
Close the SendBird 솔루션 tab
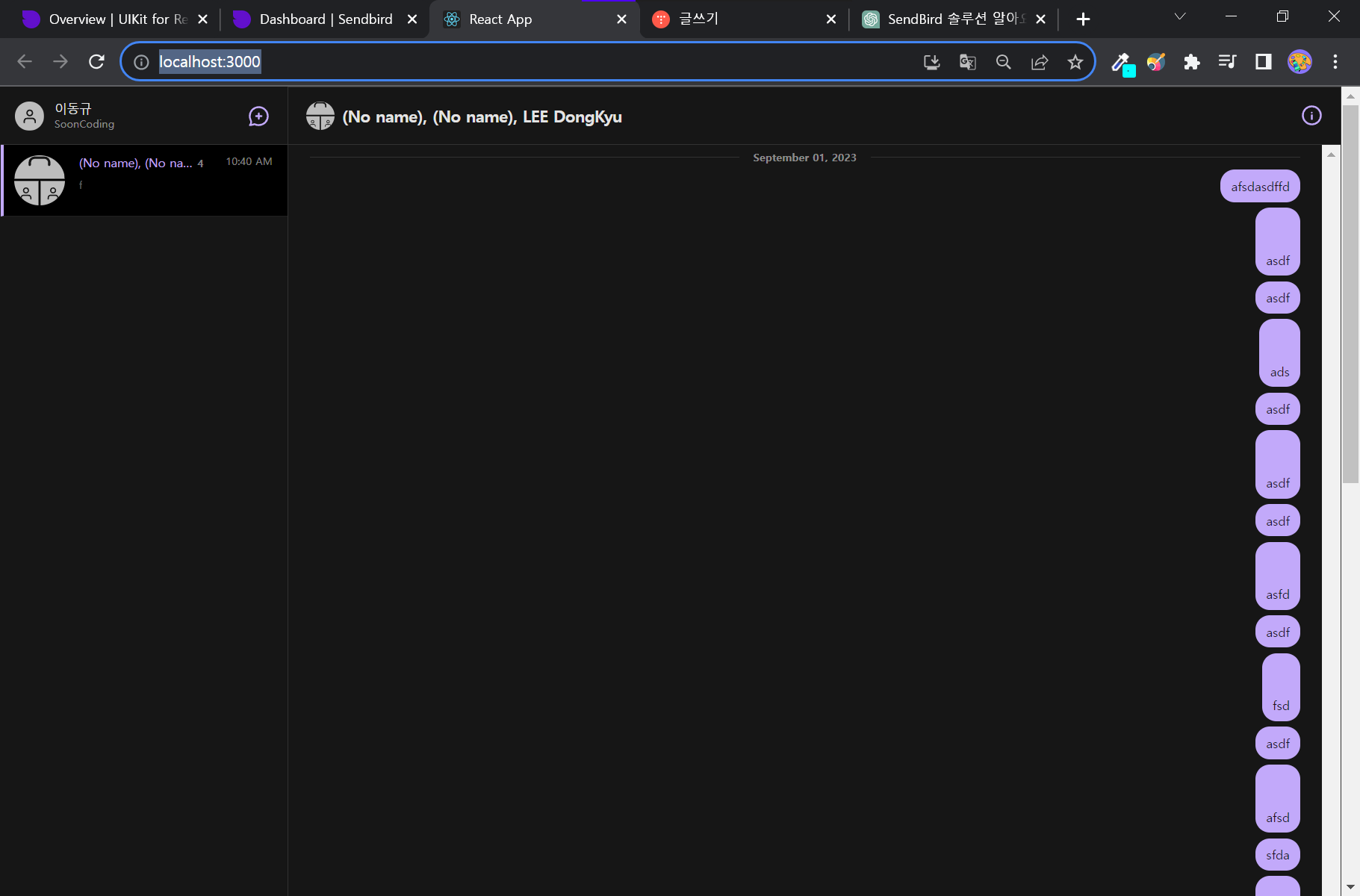point(1040,19)
